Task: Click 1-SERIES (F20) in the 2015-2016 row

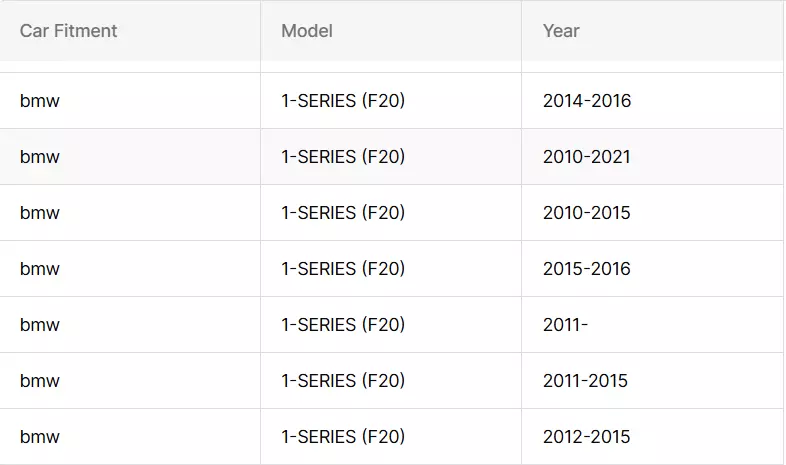Action: [343, 269]
